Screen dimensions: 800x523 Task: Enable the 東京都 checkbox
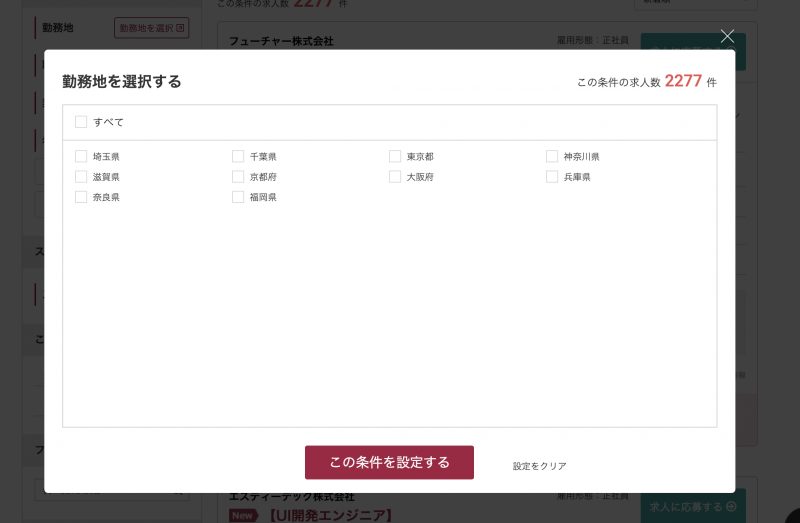[395, 156]
